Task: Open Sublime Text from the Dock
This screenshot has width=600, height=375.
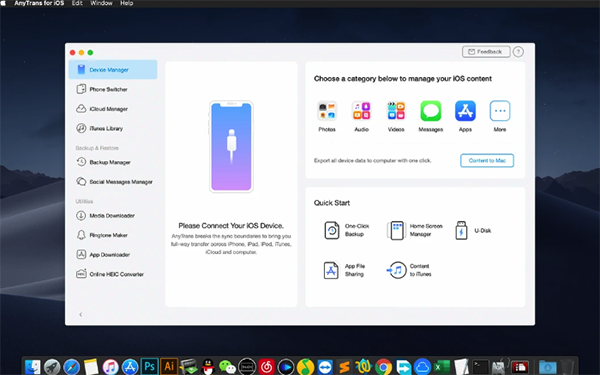Action: click(x=344, y=367)
